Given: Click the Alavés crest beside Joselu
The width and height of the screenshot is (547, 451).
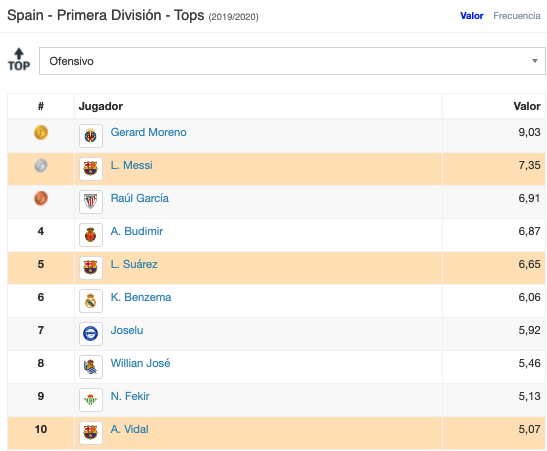Looking at the screenshot, I should click(91, 334).
